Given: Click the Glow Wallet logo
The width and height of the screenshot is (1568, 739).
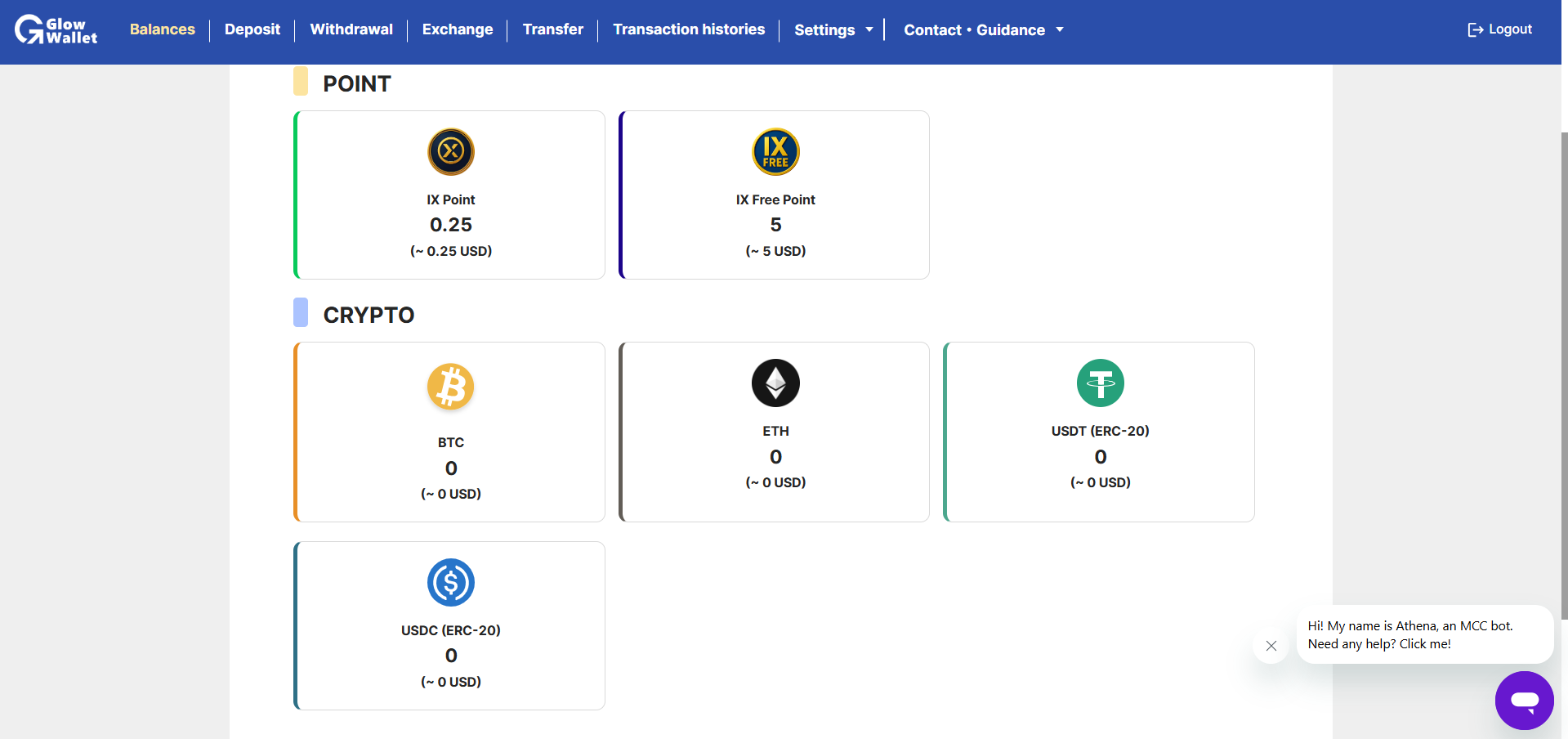Looking at the screenshot, I should click(56, 30).
